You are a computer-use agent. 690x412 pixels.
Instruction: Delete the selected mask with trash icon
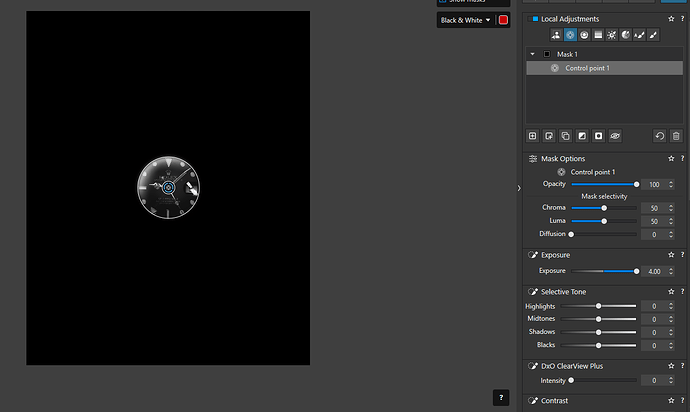[676, 135]
